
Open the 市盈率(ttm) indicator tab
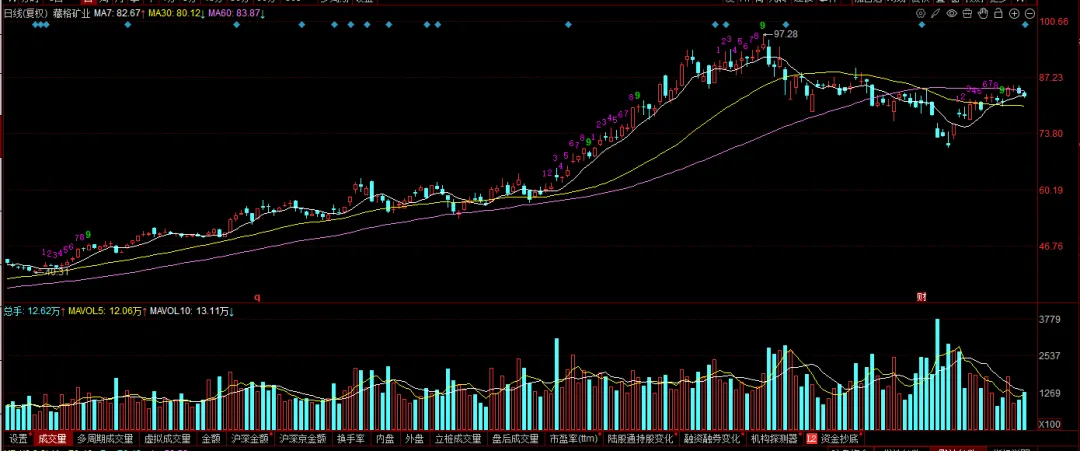tap(574, 439)
